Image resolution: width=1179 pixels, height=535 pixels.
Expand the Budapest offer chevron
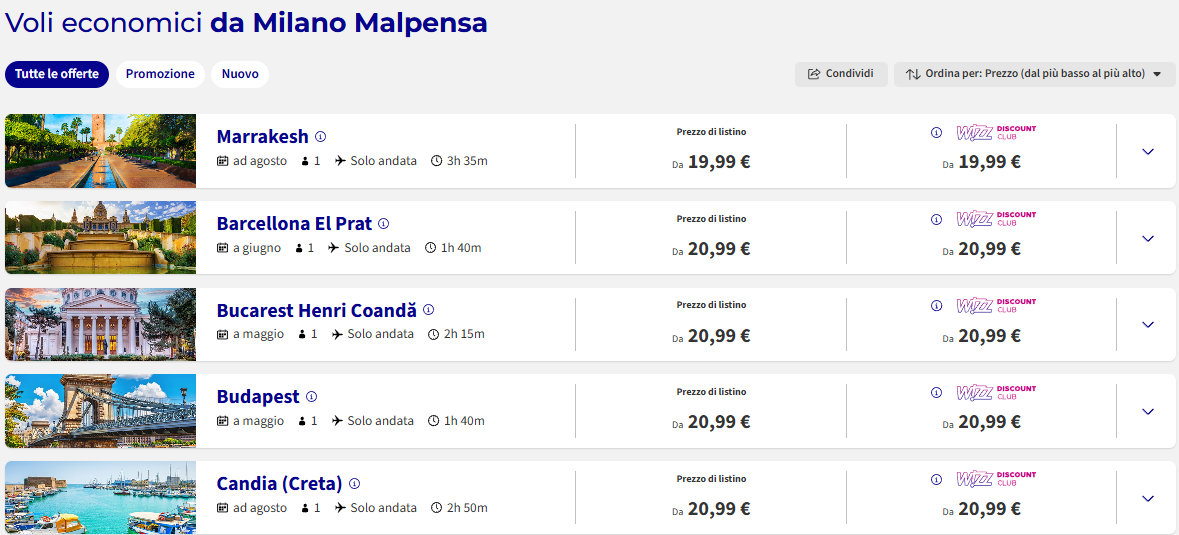tap(1147, 412)
